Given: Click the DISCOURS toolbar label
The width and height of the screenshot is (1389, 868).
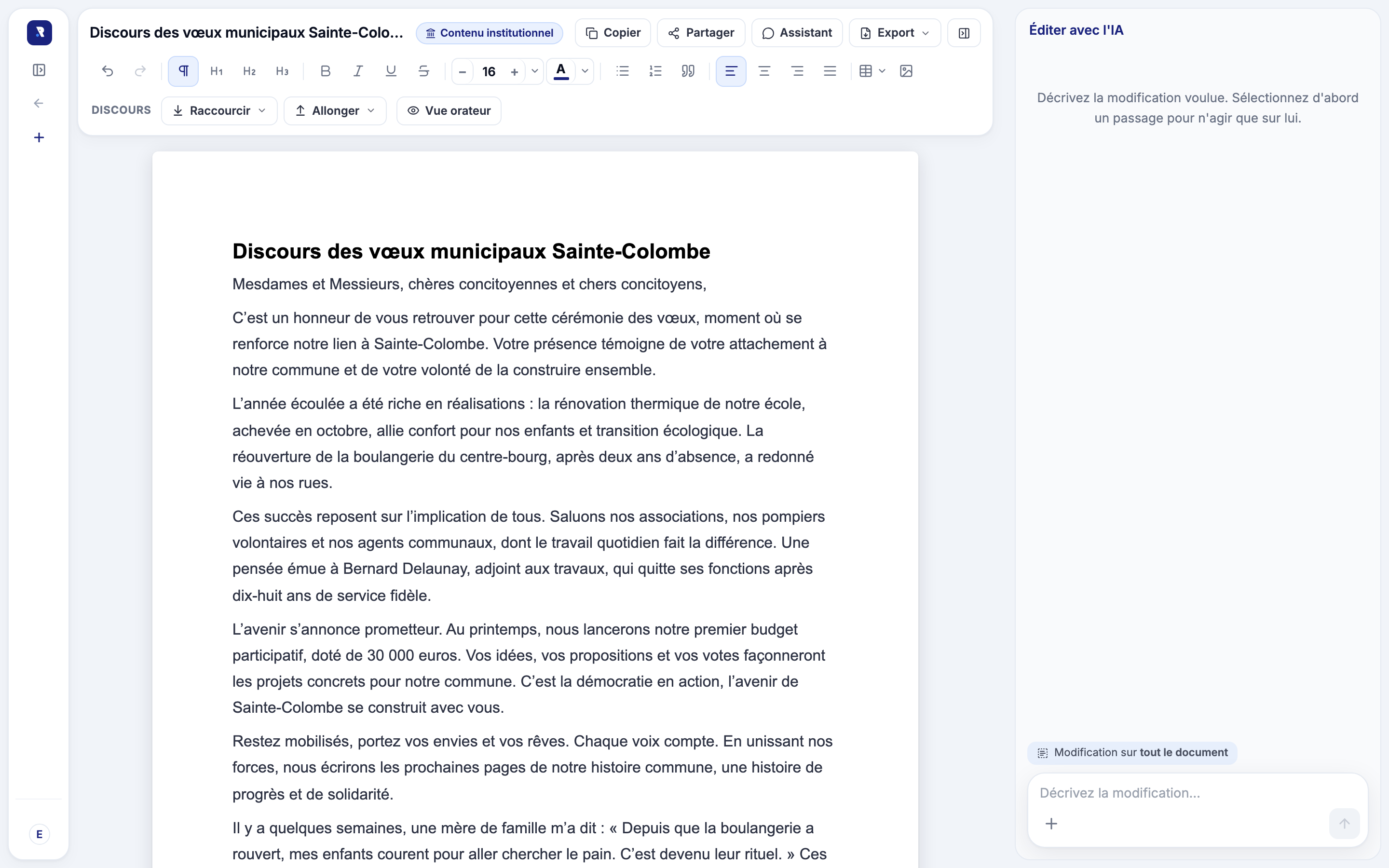Looking at the screenshot, I should [x=121, y=110].
